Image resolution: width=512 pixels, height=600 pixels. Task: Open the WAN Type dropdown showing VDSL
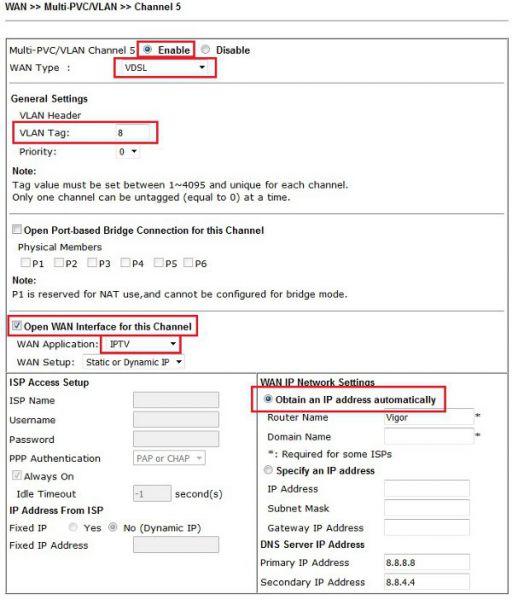tap(165, 68)
